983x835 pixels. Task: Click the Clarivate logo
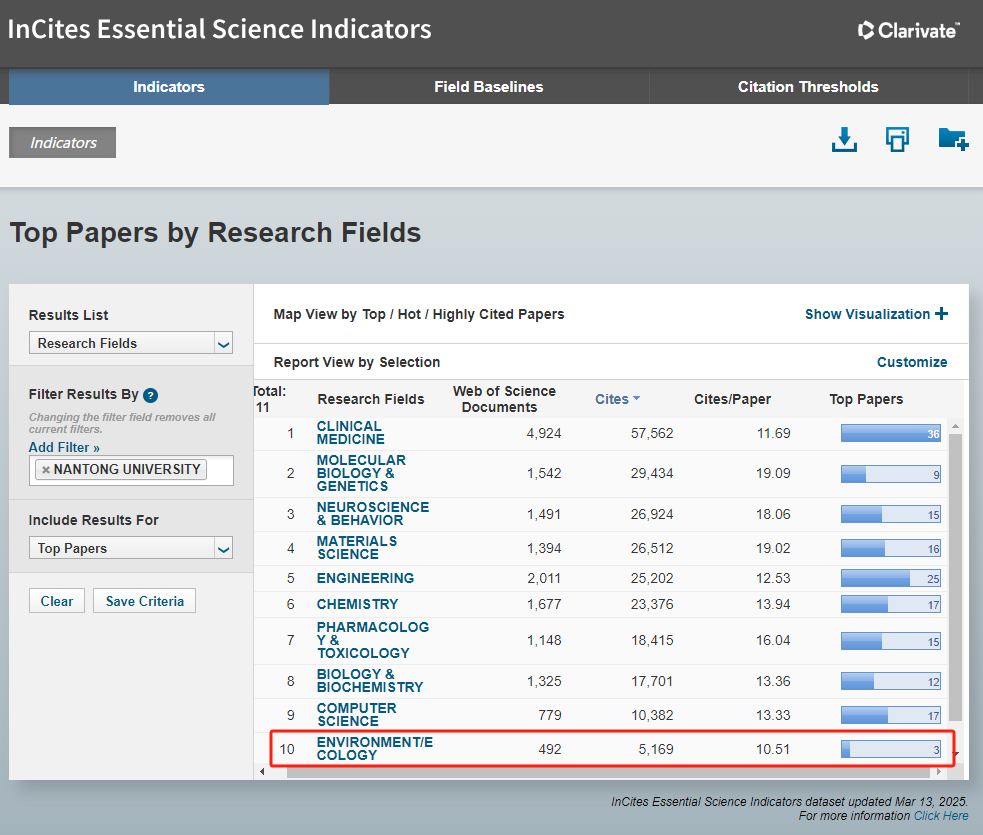coord(908,30)
